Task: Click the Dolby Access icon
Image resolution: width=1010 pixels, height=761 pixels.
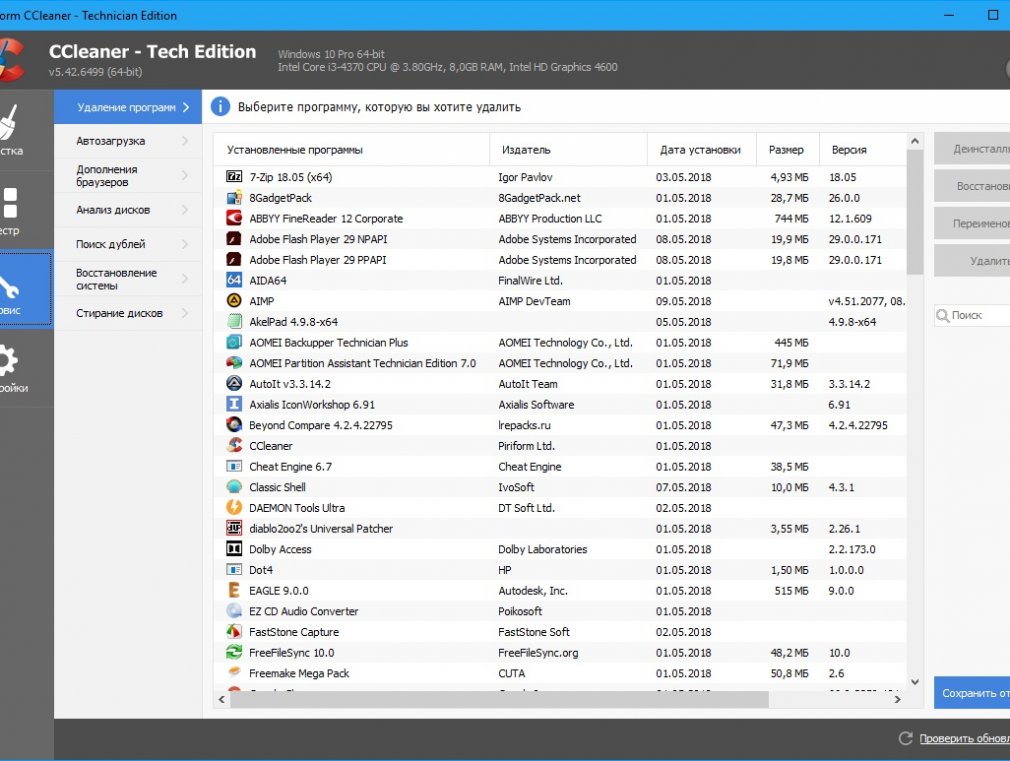Action: [x=234, y=548]
